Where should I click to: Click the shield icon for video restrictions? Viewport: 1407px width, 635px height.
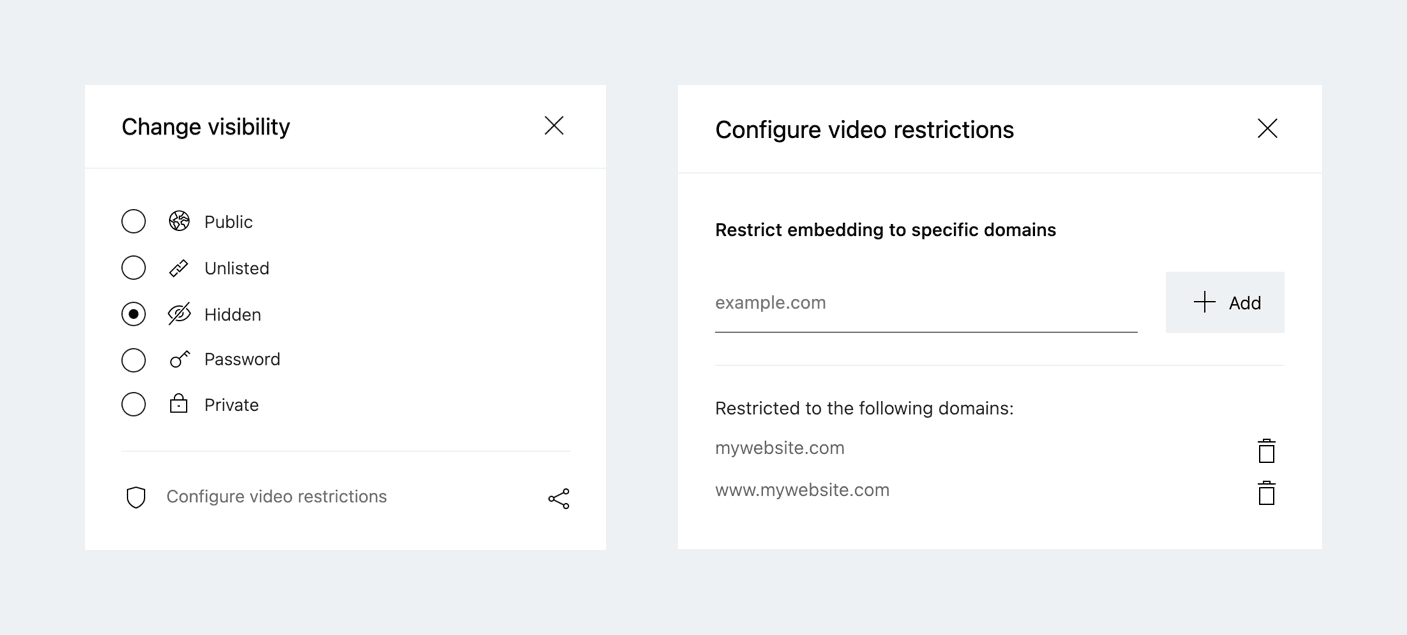tap(136, 497)
